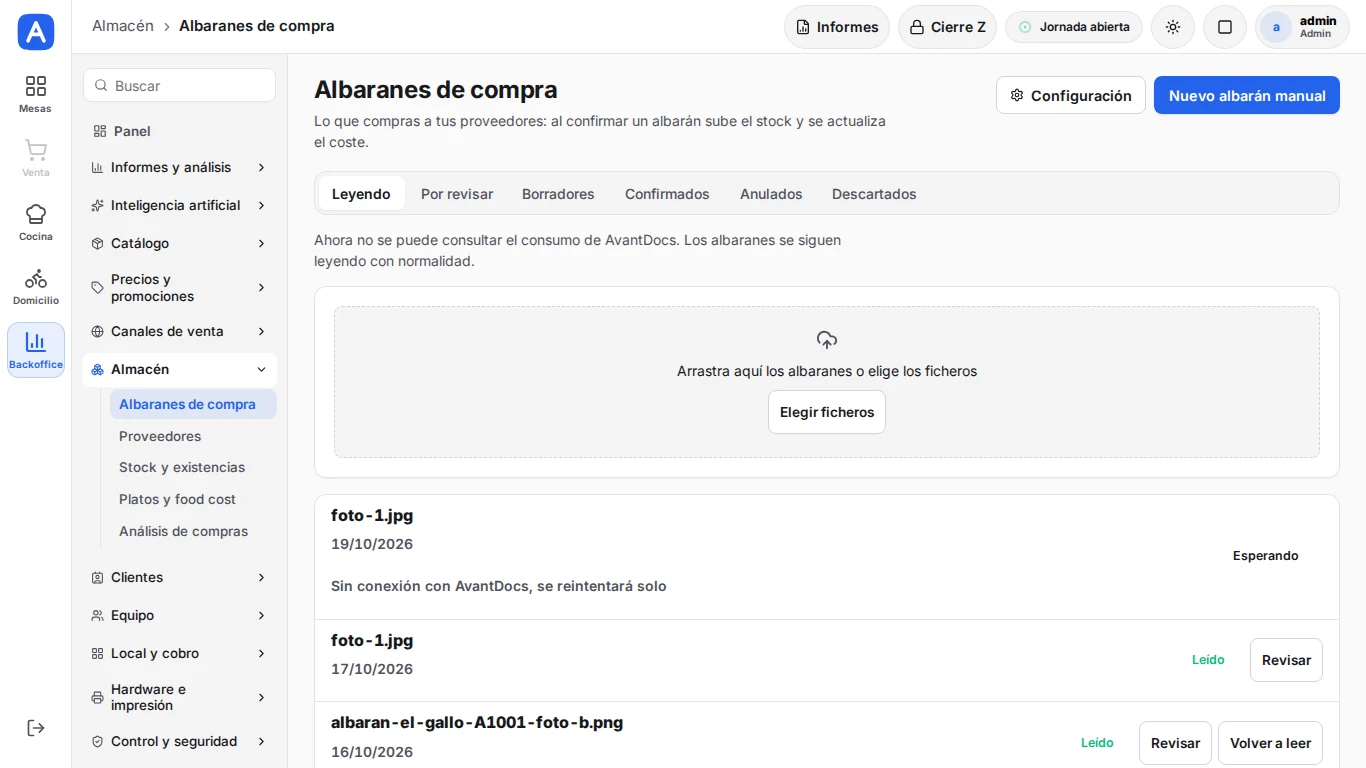The image size is (1366, 768).
Task: Open the Informes button in header
Action: pos(837,27)
